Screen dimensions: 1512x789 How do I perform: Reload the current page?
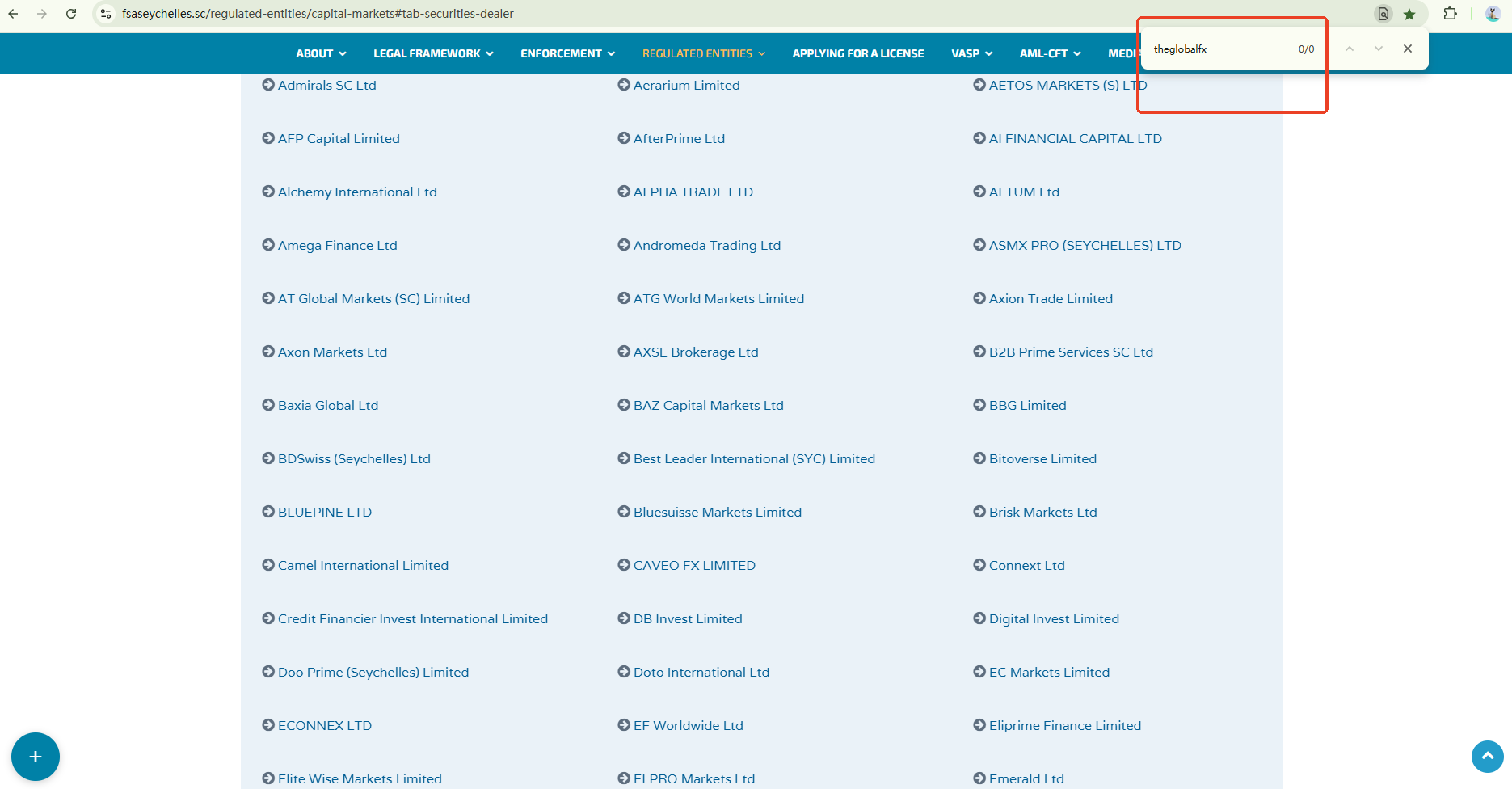pos(71,14)
